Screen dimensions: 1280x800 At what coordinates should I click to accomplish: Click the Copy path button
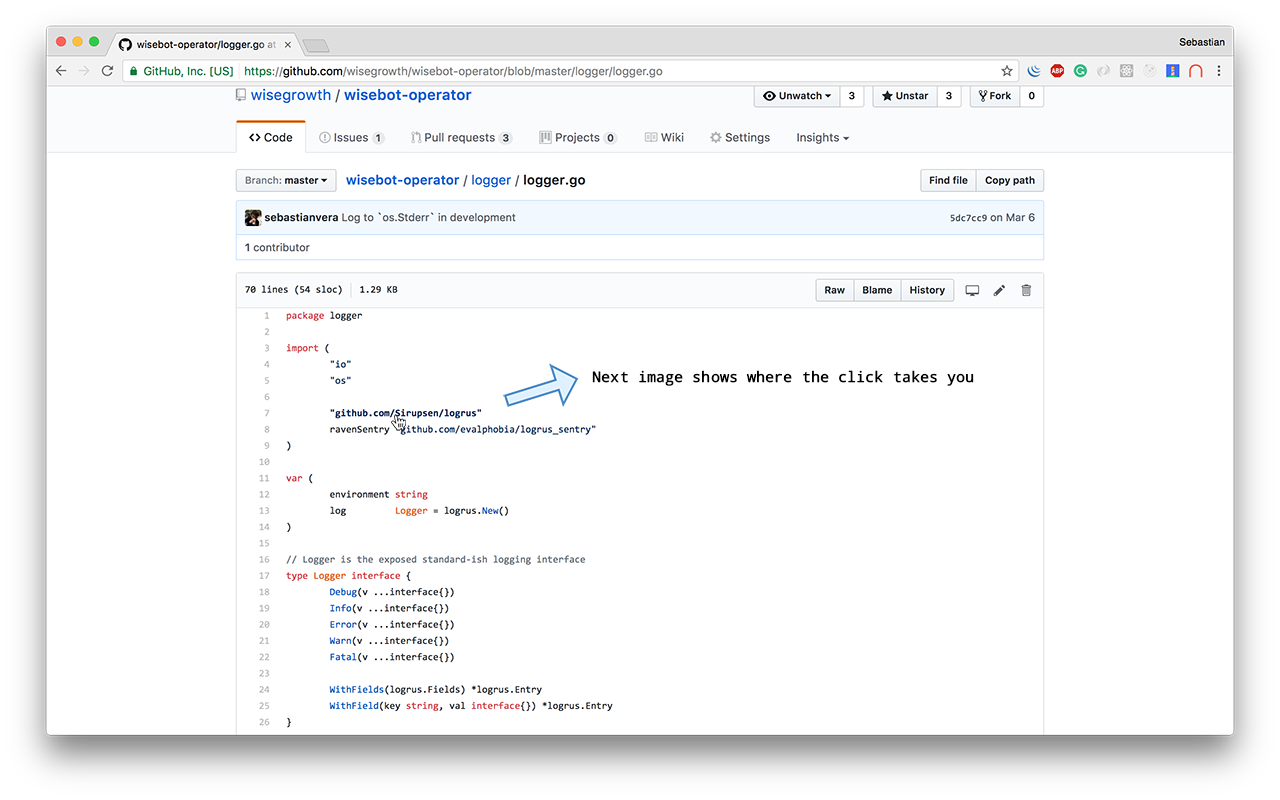click(x=1010, y=180)
